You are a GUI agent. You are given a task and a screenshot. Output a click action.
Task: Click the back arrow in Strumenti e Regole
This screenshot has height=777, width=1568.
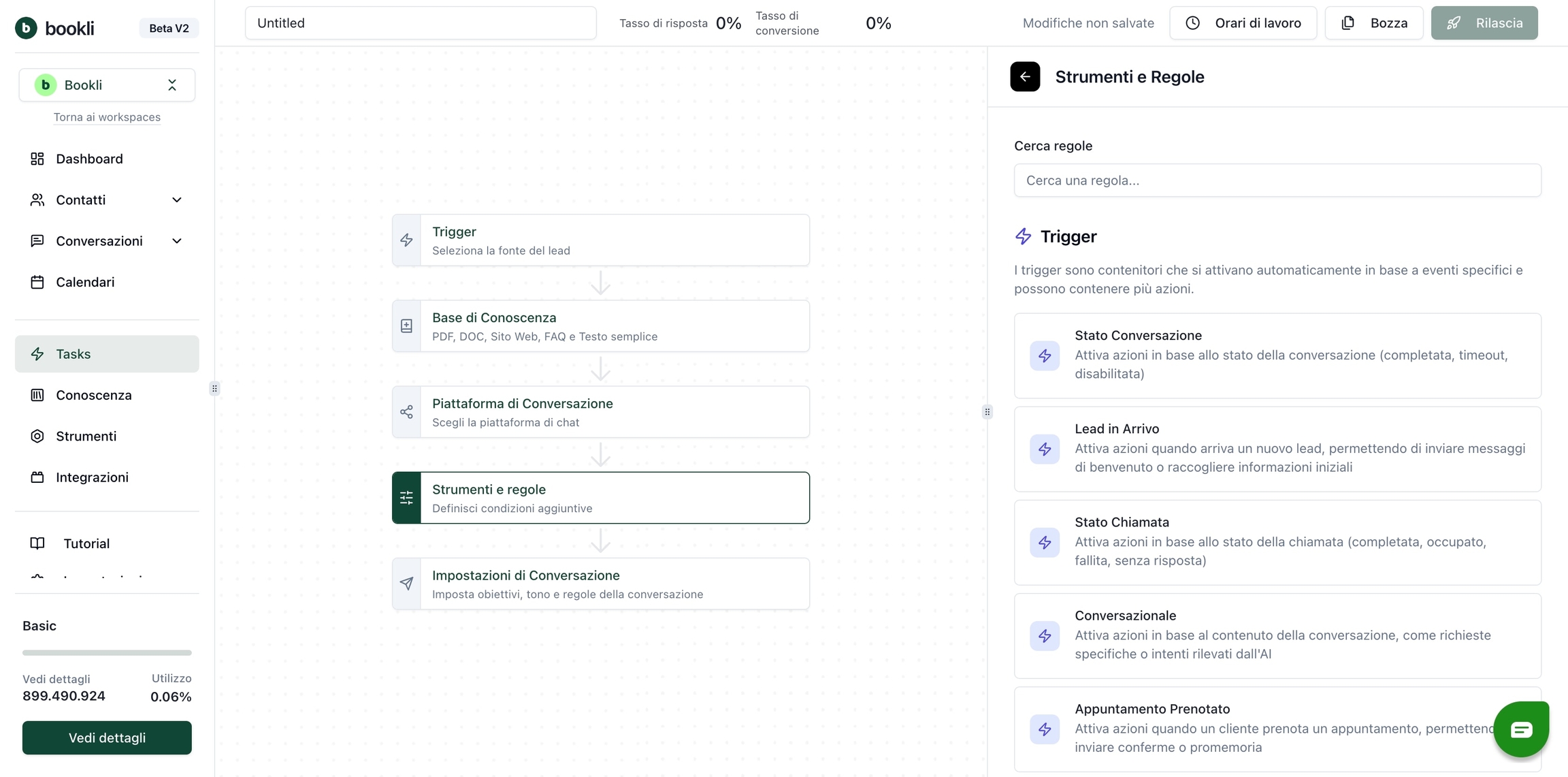coord(1025,77)
